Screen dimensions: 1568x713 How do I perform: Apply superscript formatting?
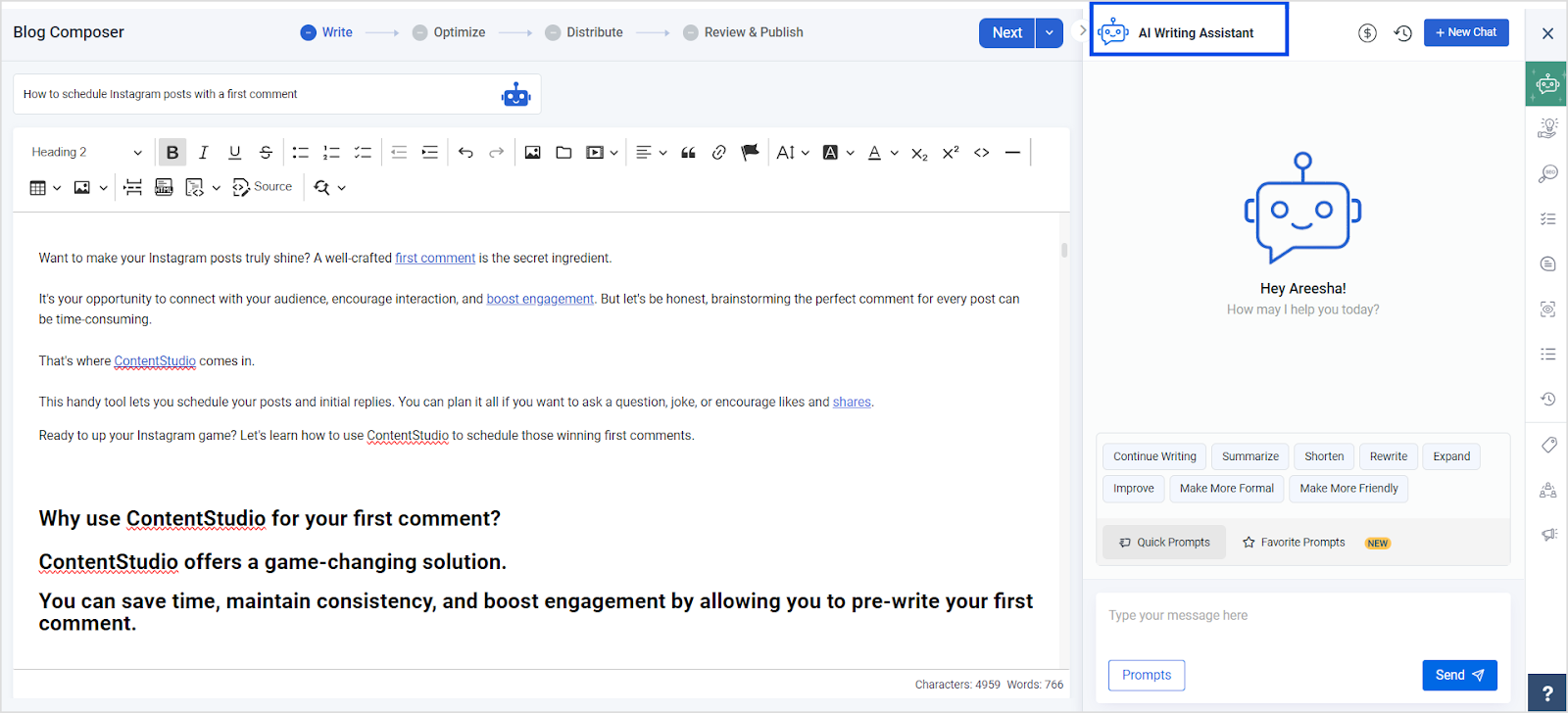[951, 152]
